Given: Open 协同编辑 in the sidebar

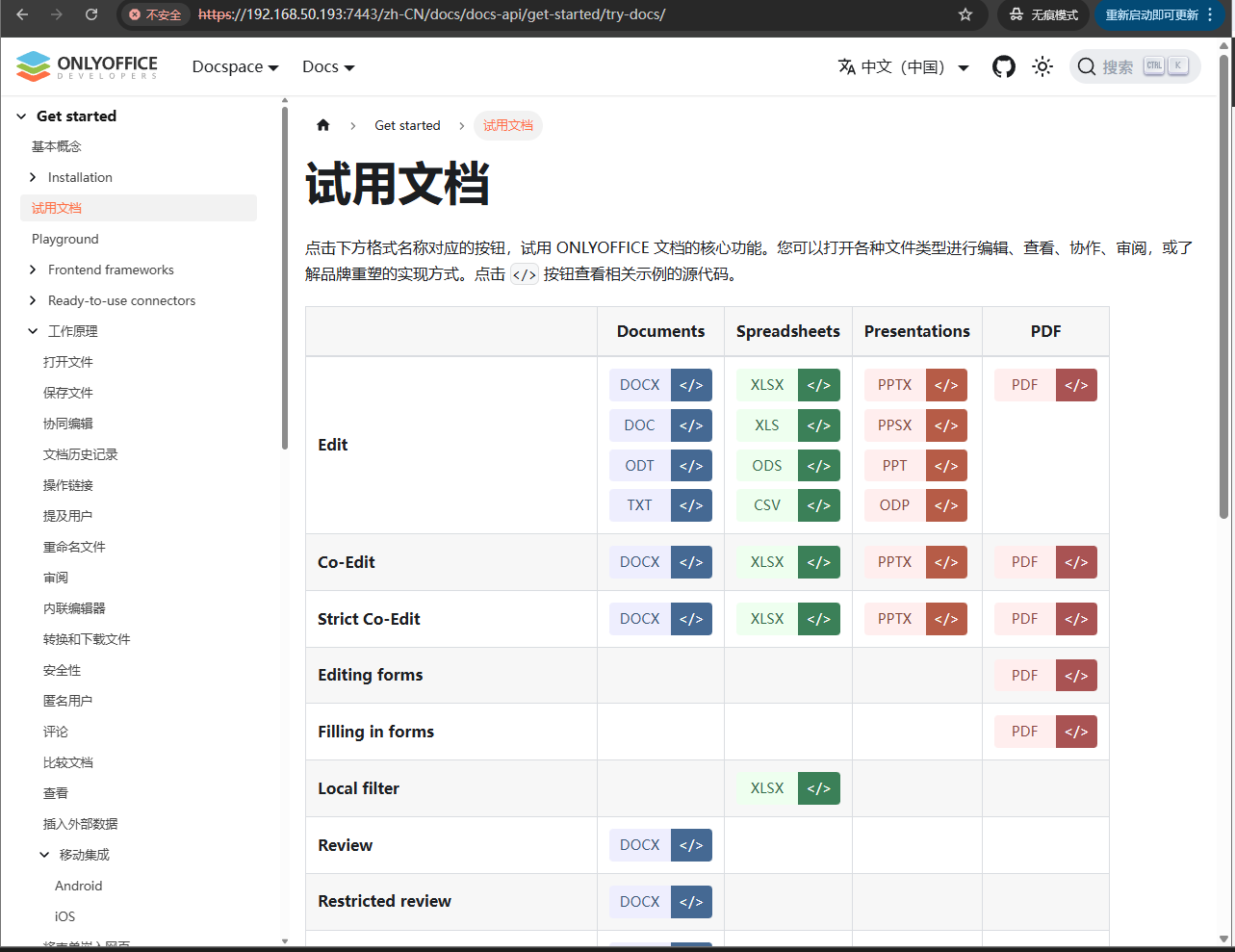Looking at the screenshot, I should point(68,424).
